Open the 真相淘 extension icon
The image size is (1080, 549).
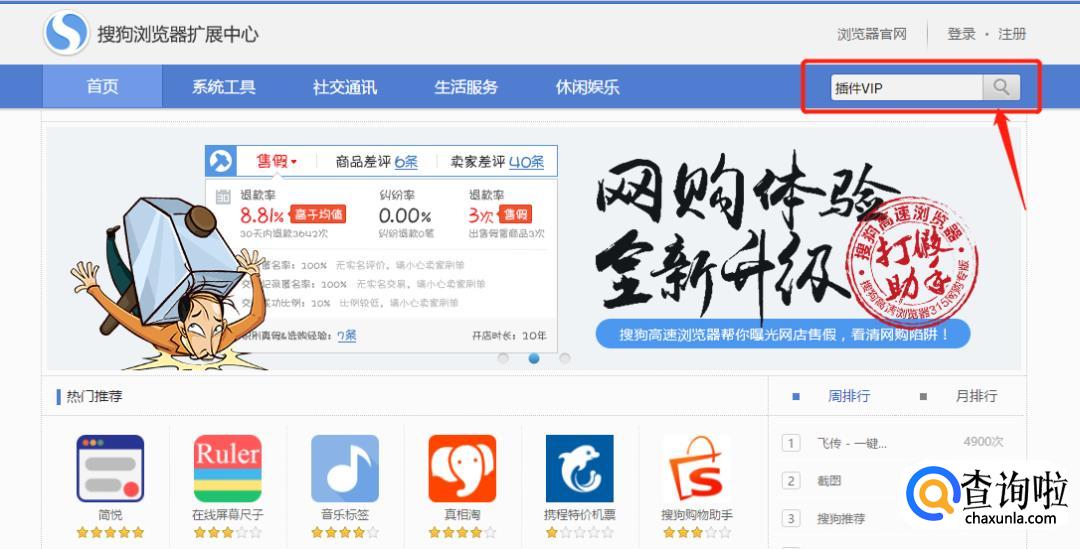pos(462,468)
